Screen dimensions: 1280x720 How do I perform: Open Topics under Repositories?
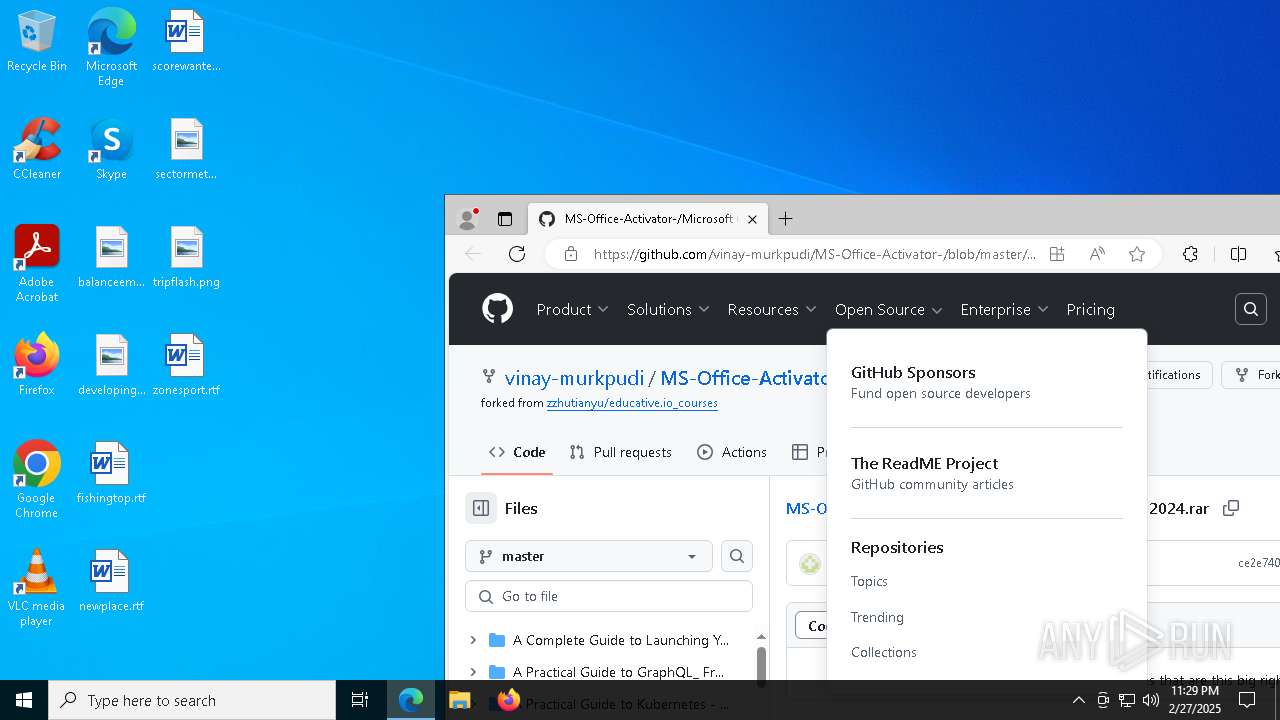click(x=869, y=581)
